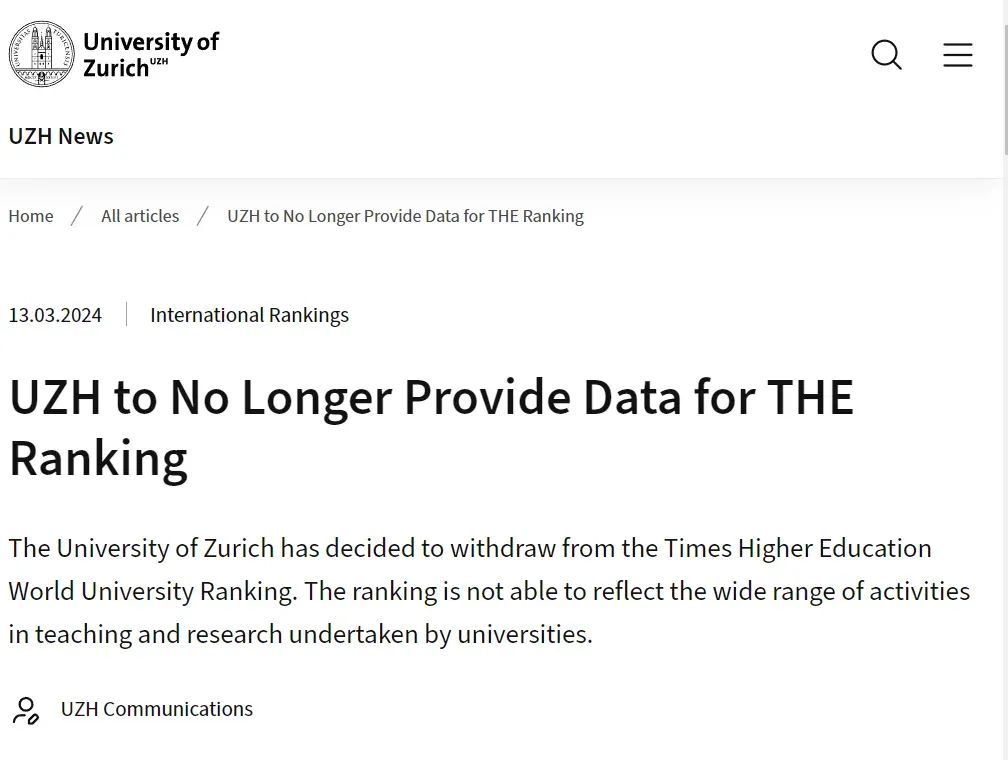Image resolution: width=1008 pixels, height=760 pixels.
Task: Click divider between date and category
Action: [127, 314]
